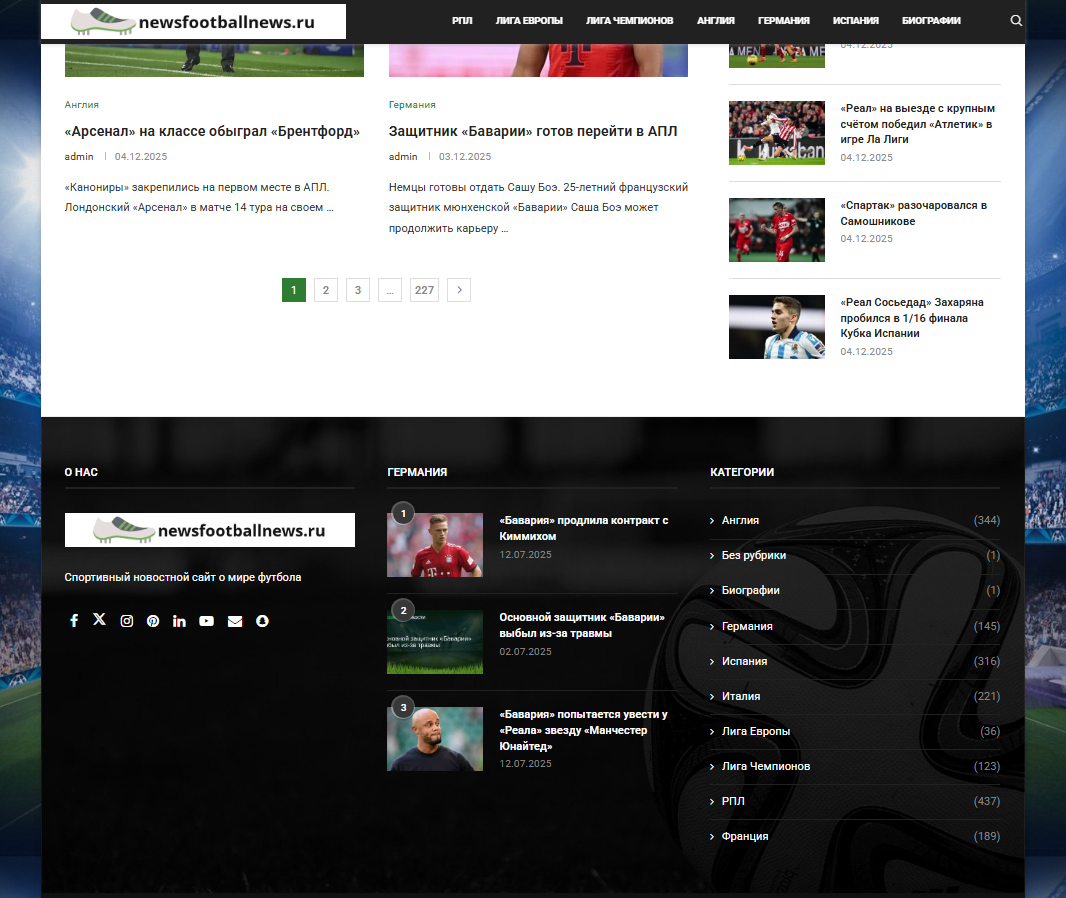
Task: Click the boot logo in the top header
Action: coord(193,22)
